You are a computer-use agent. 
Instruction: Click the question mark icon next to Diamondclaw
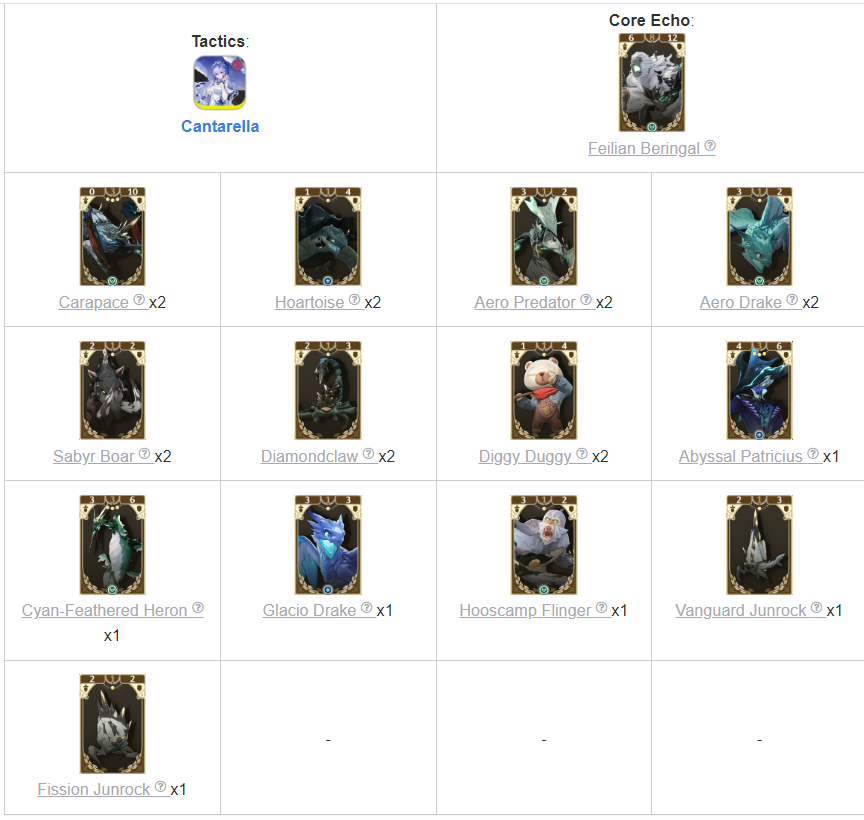368,454
